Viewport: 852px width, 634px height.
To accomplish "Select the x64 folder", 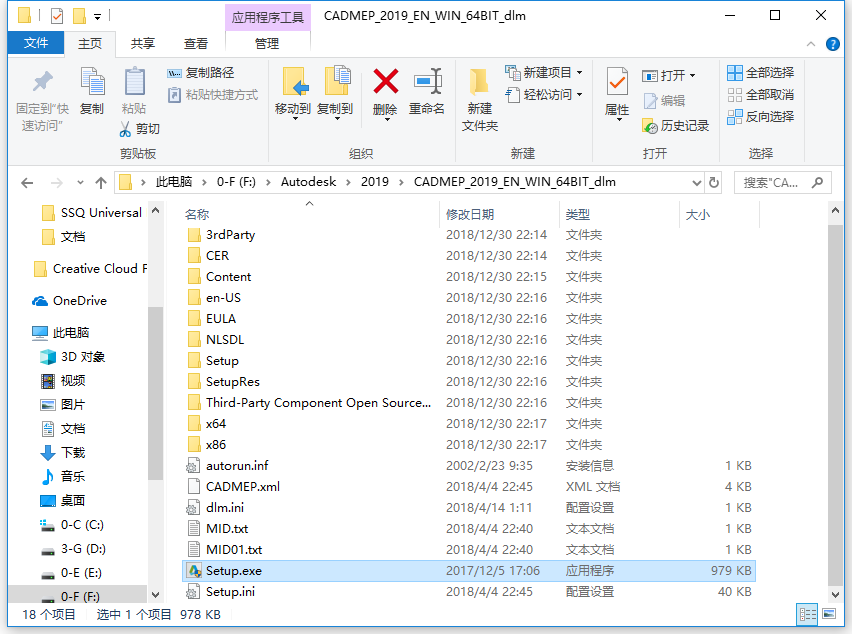I will (216, 424).
